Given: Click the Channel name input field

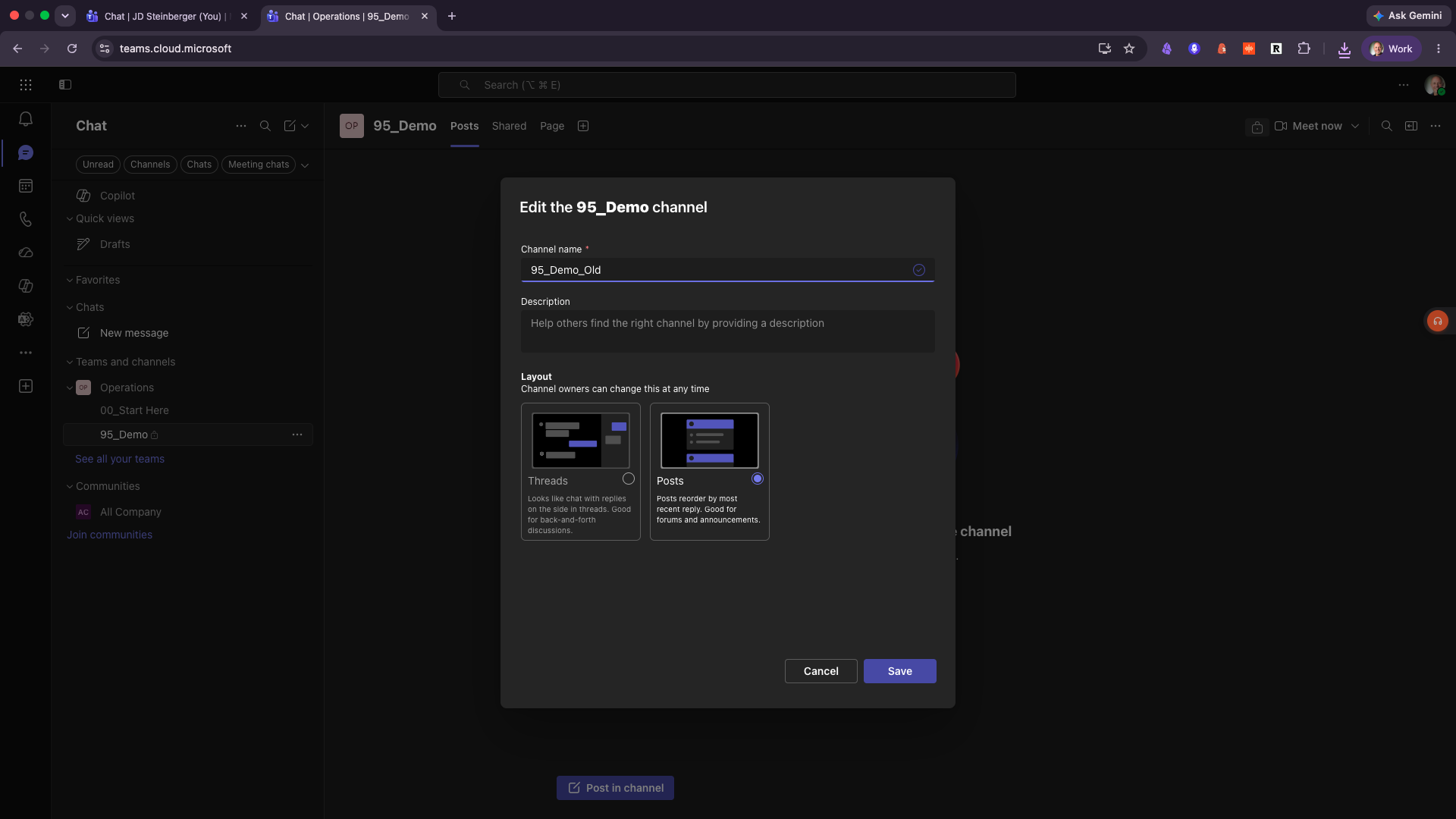Looking at the screenshot, I should coord(728,270).
